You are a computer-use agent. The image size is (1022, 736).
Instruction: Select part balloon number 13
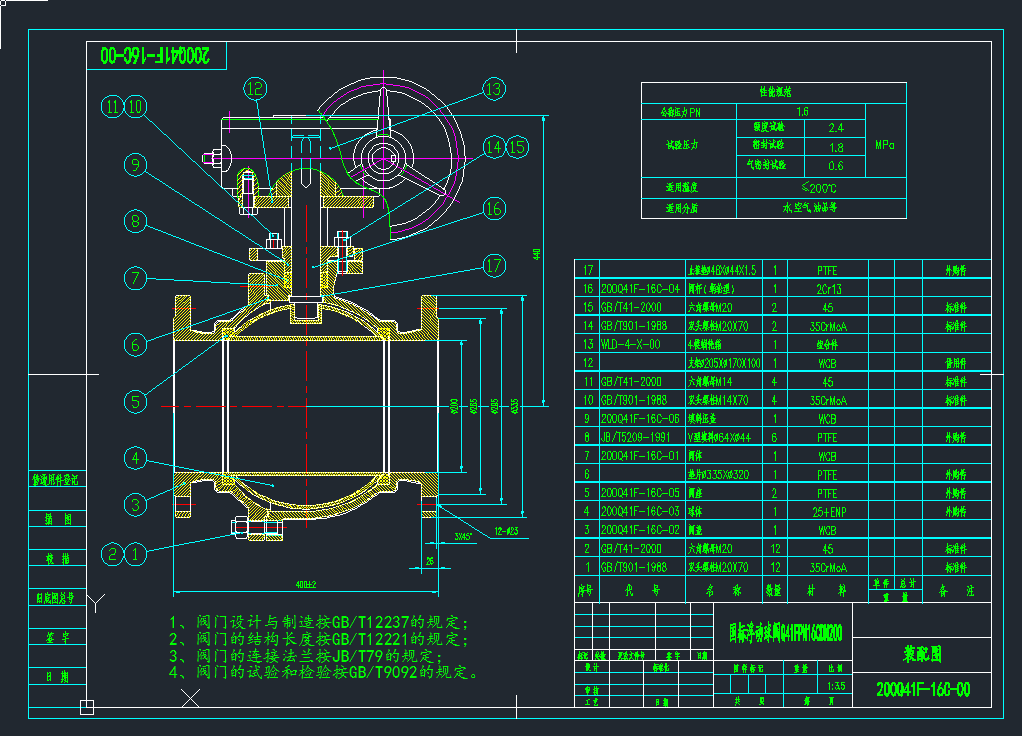coord(493,89)
